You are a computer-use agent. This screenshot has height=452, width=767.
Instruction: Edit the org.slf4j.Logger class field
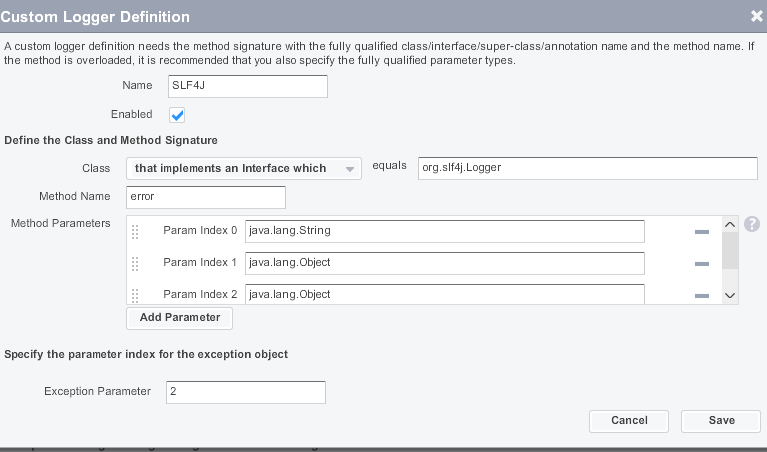[x=587, y=168]
